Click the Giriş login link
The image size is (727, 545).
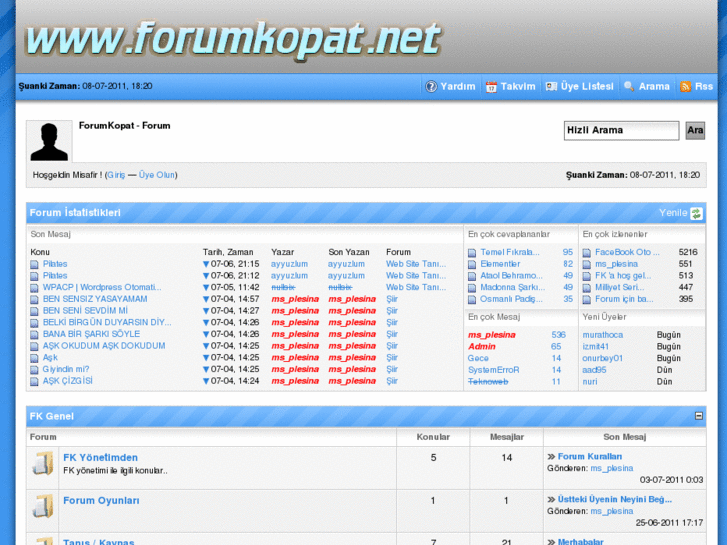pyautogui.click(x=116, y=175)
